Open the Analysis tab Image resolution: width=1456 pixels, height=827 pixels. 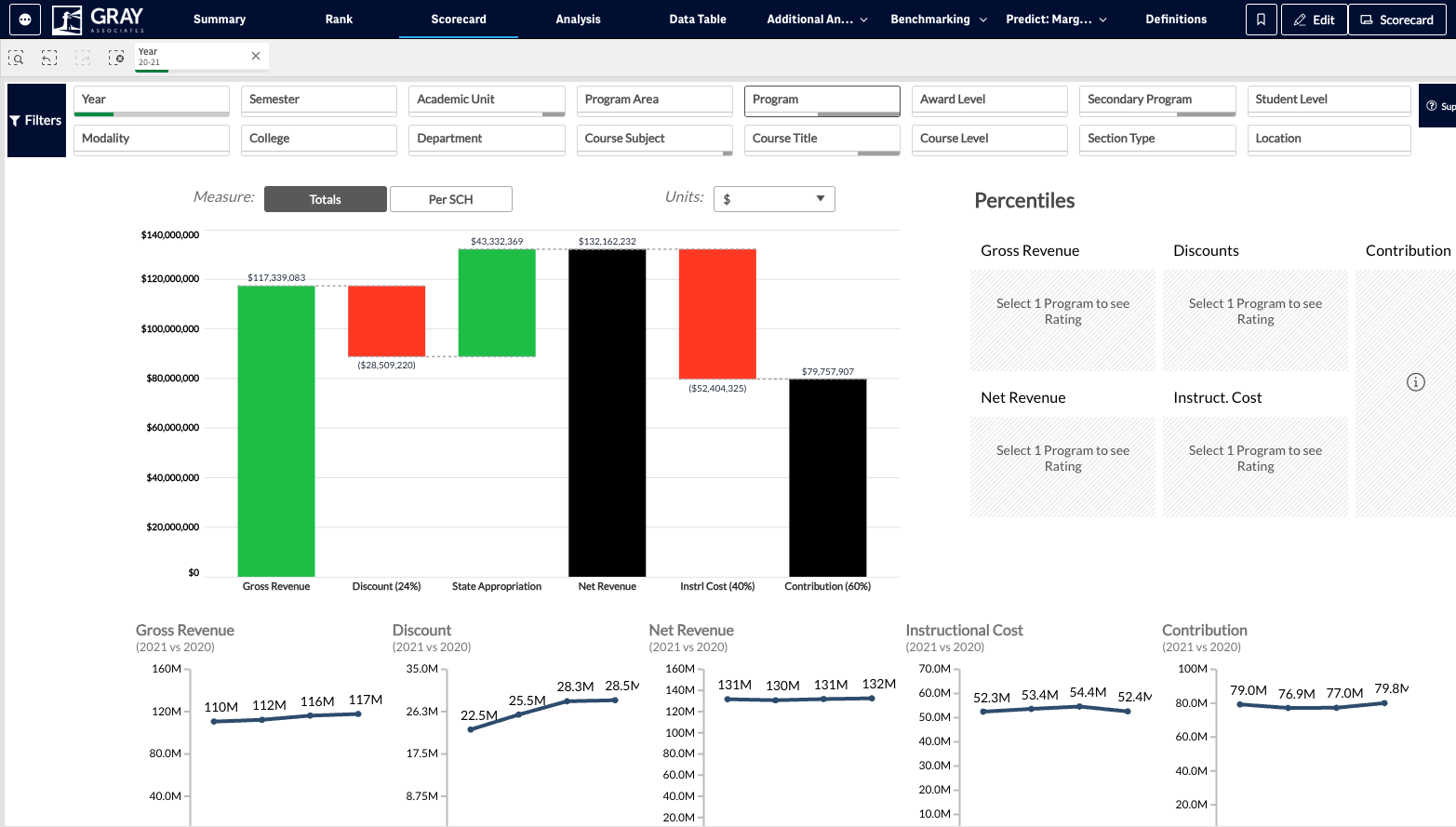tap(578, 20)
